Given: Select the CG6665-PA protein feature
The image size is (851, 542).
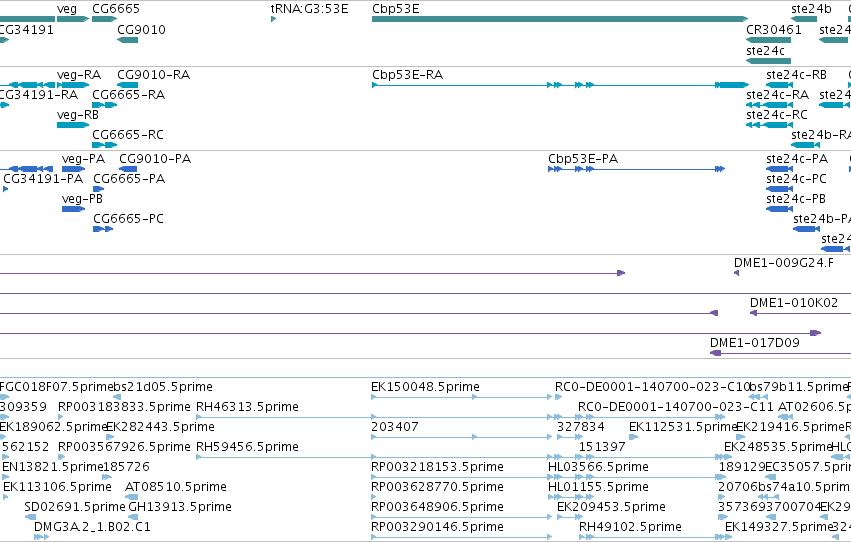Looking at the screenshot, I should click(x=98, y=189).
